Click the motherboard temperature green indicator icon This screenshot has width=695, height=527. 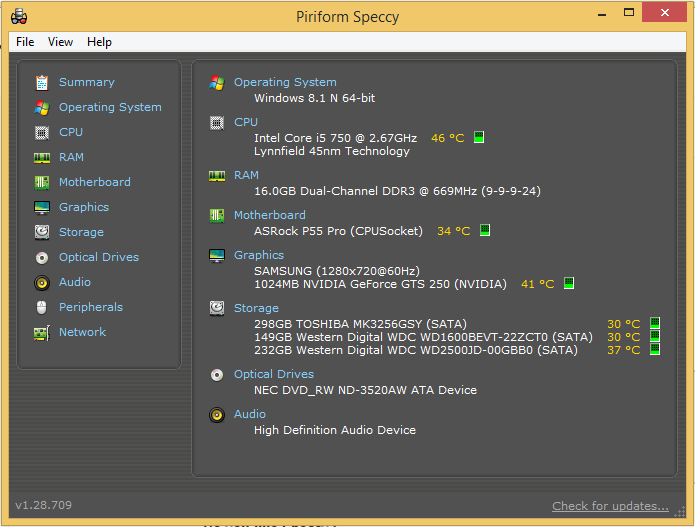click(485, 230)
